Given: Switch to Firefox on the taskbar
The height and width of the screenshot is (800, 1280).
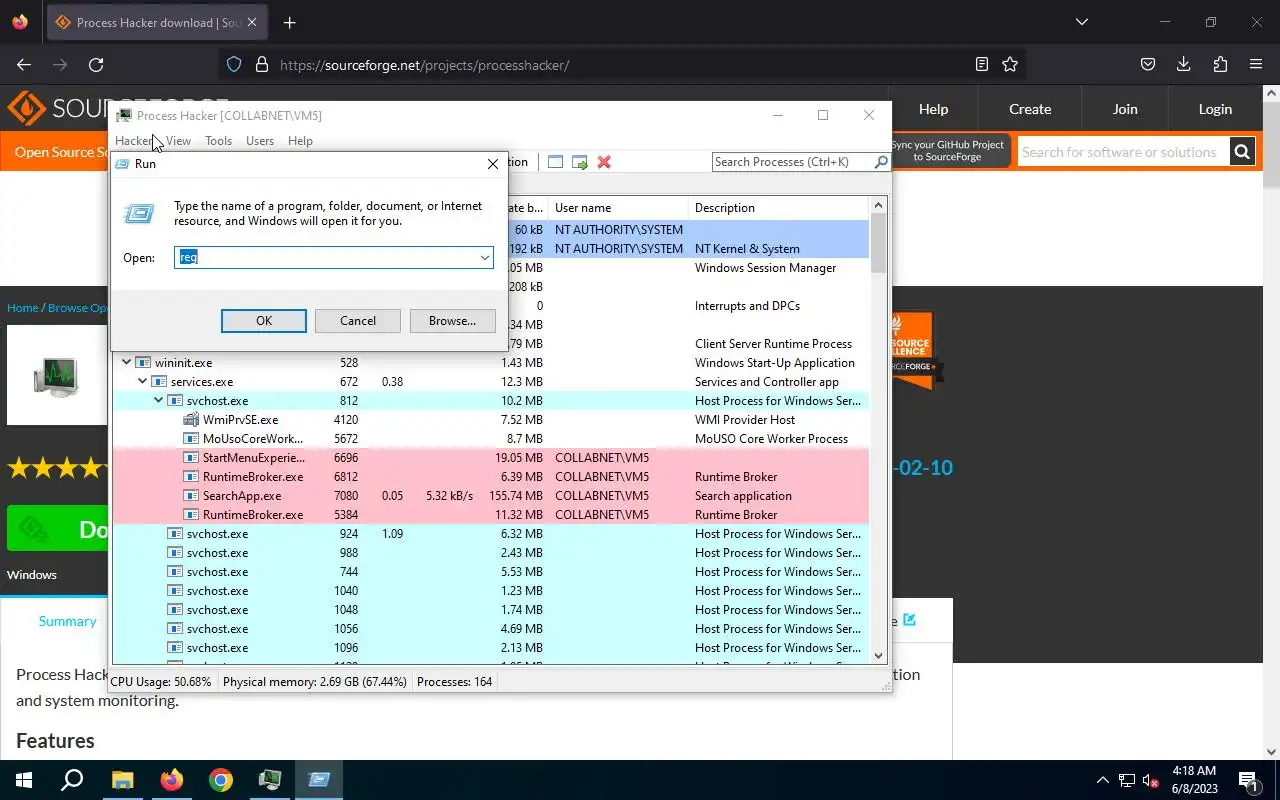Looking at the screenshot, I should [x=172, y=780].
